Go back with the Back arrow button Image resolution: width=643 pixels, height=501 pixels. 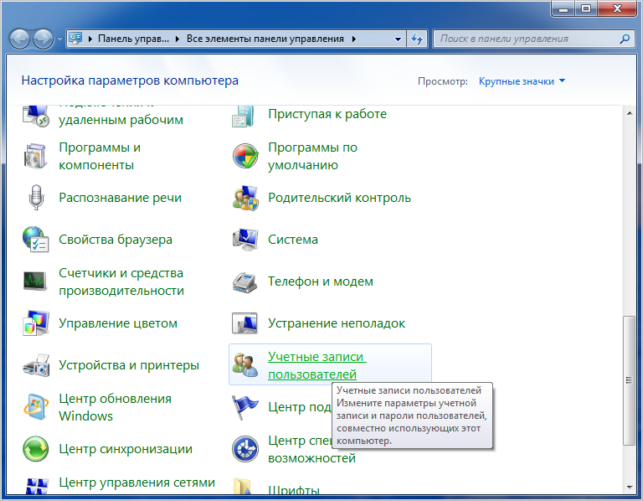pyautogui.click(x=19, y=39)
